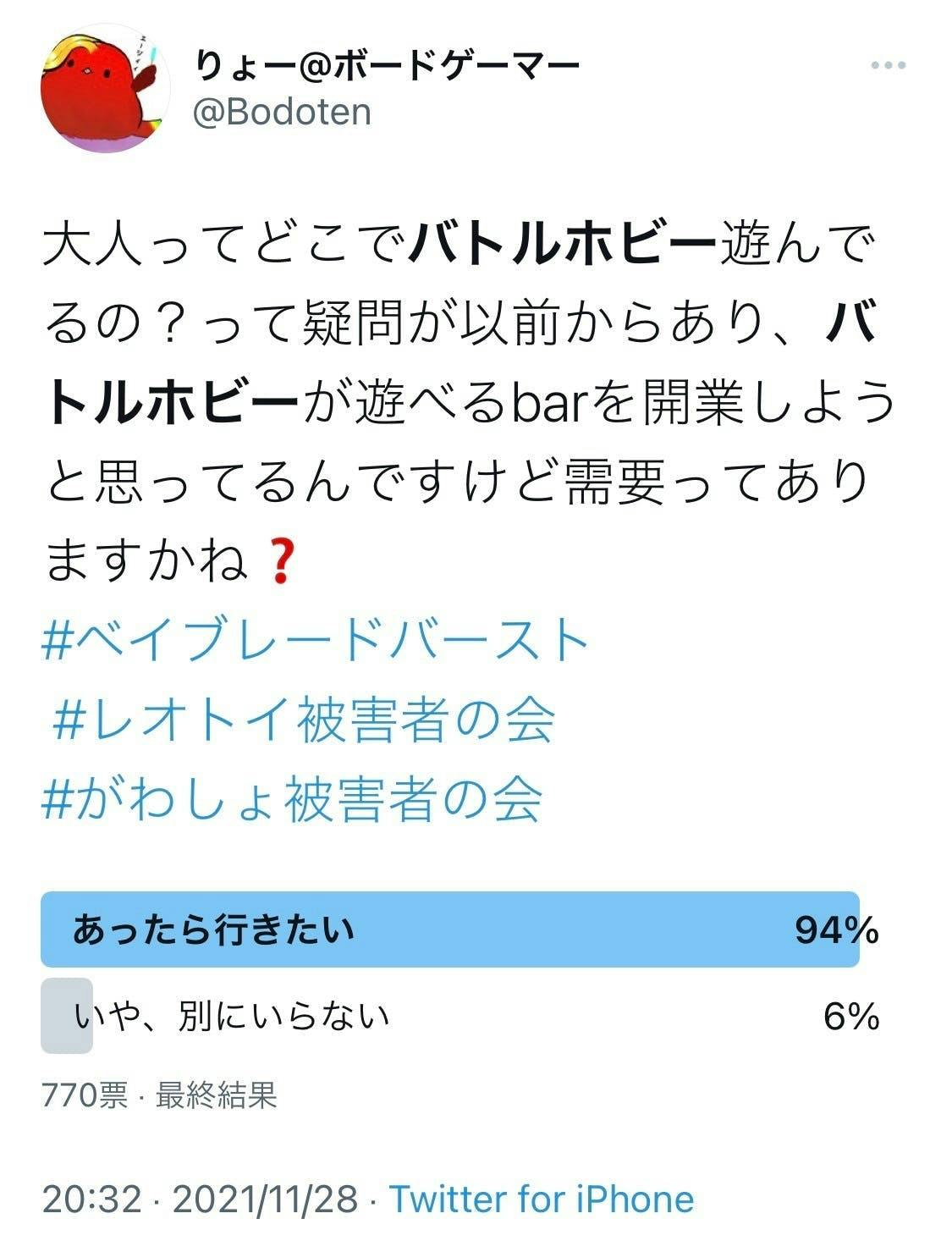Screen dimensions: 952x1252
Task: Select the いや、別にいらない poll option
Action: pyautogui.click(x=232, y=1016)
